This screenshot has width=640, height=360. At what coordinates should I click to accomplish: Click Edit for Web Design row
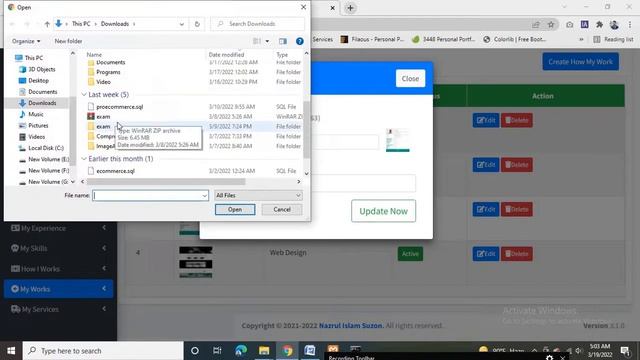pyautogui.click(x=486, y=254)
